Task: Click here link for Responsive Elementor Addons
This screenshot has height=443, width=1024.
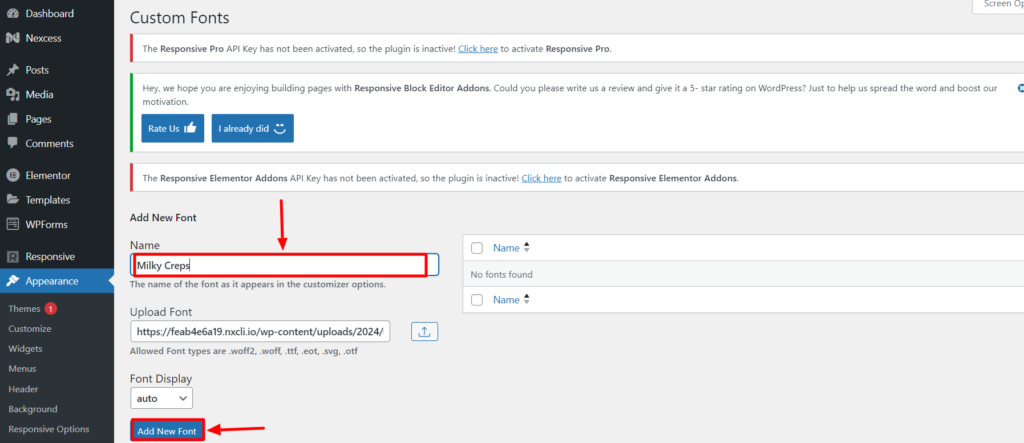Action: point(541,178)
